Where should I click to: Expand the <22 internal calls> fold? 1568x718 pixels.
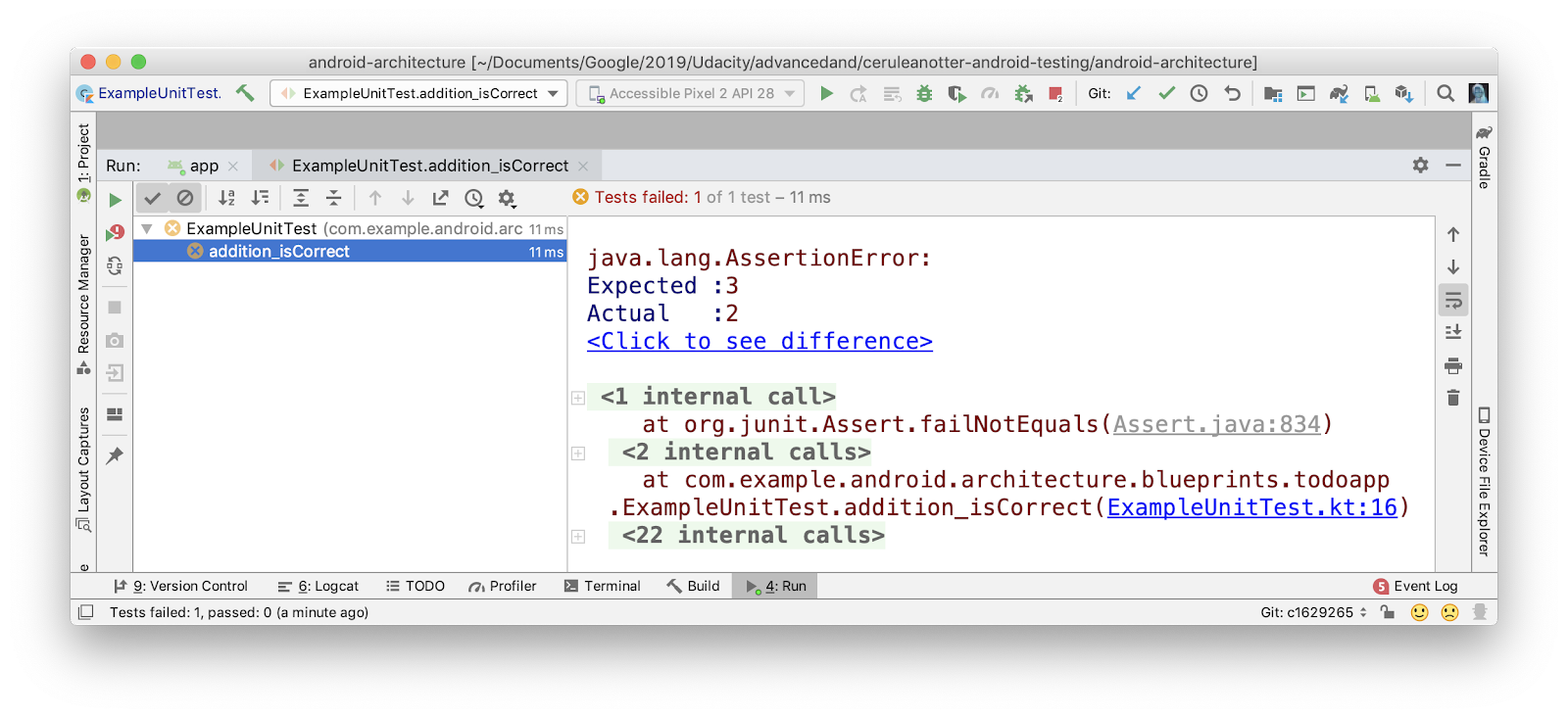pyautogui.click(x=578, y=536)
